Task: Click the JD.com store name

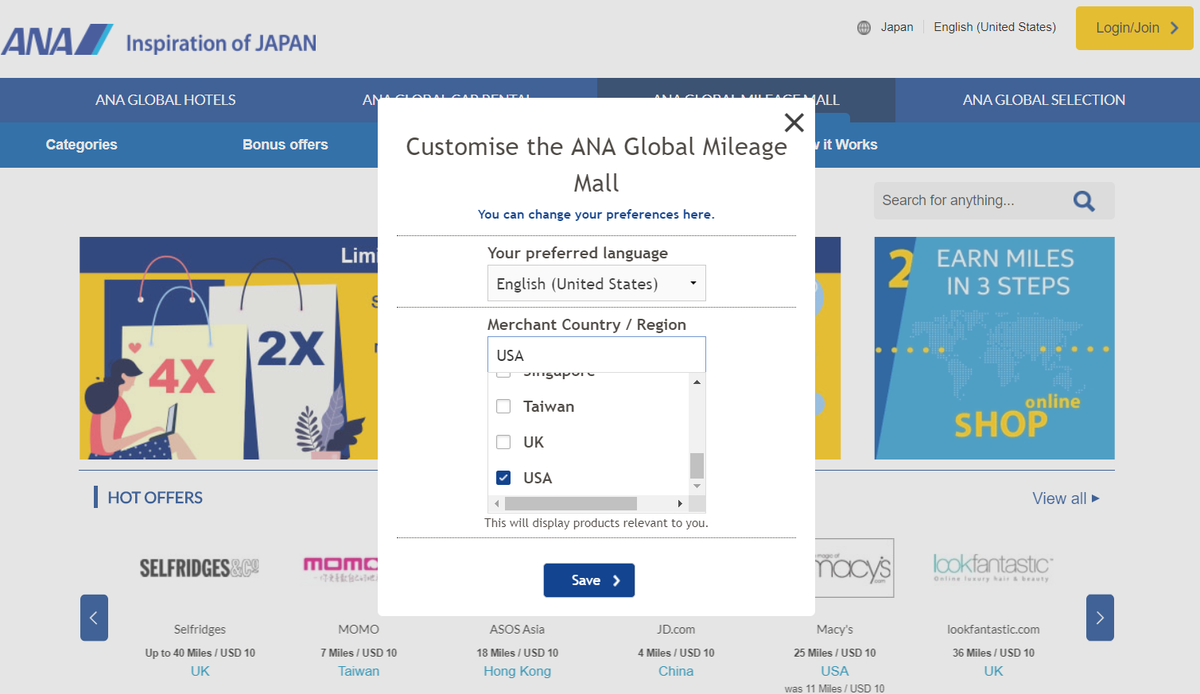Action: coord(676,630)
